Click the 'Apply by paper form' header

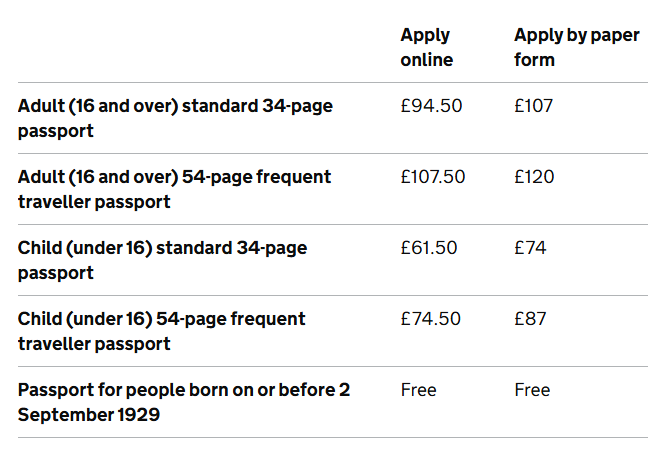[x=577, y=47]
